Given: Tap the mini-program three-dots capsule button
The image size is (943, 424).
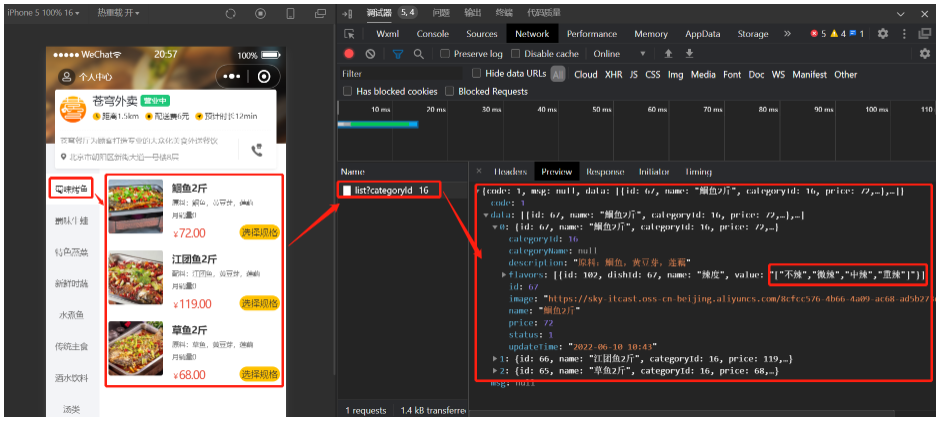Looking at the screenshot, I should point(232,76).
